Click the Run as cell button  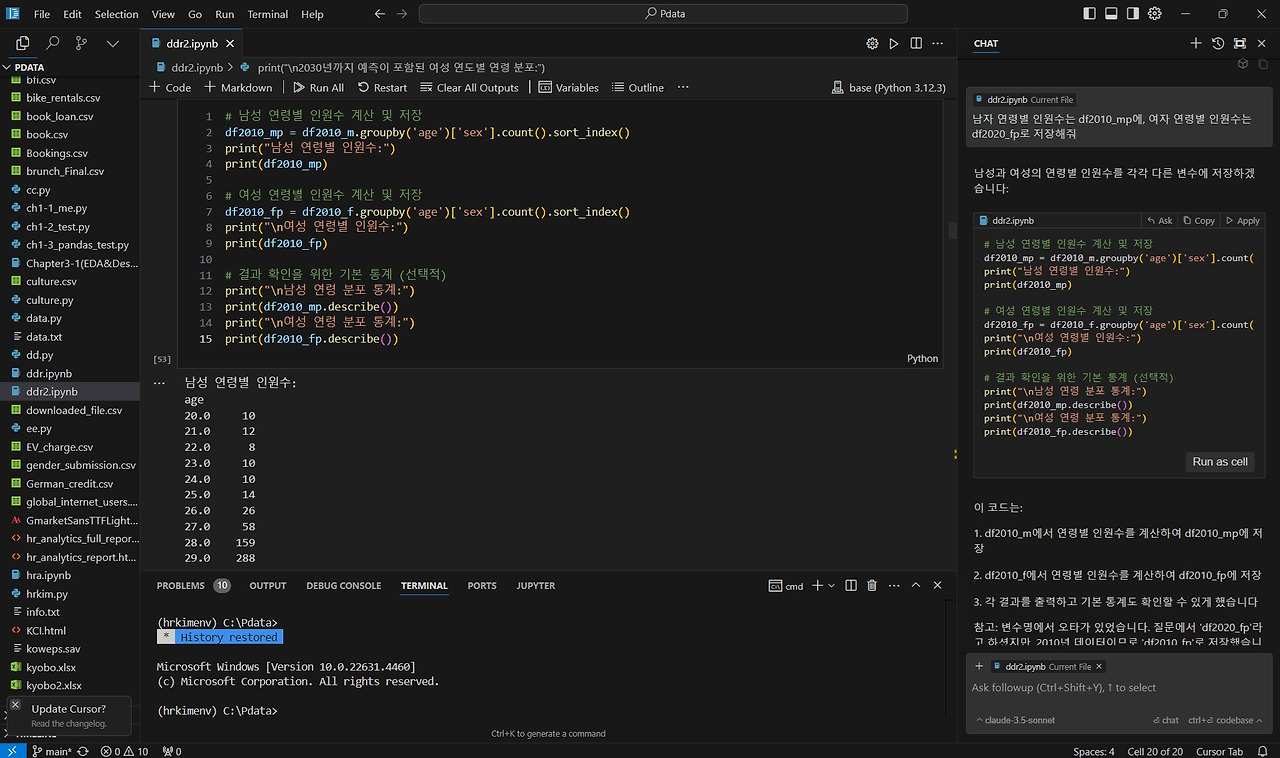click(x=1219, y=462)
